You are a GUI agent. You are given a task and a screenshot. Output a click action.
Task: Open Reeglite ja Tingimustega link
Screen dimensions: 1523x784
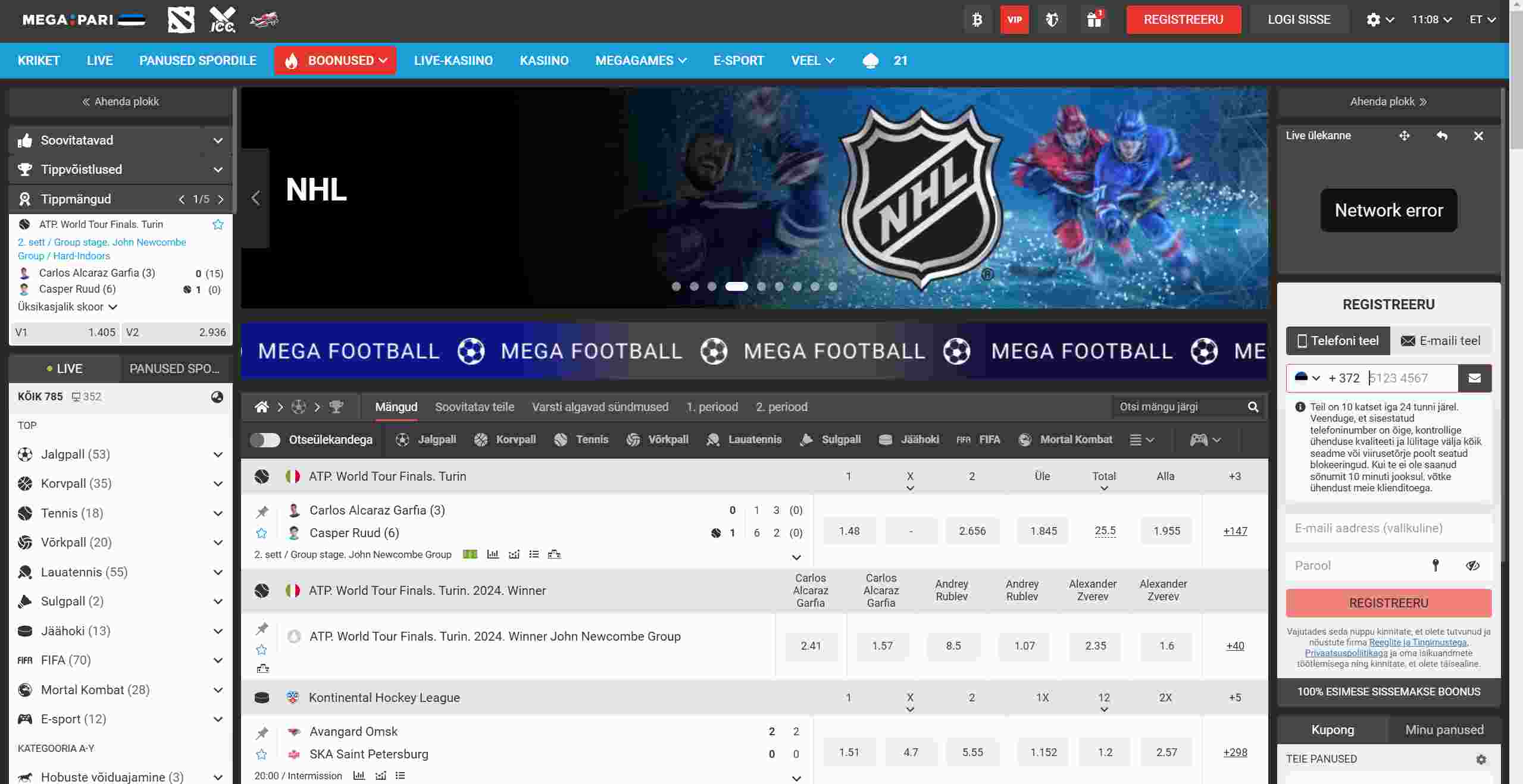1418,642
